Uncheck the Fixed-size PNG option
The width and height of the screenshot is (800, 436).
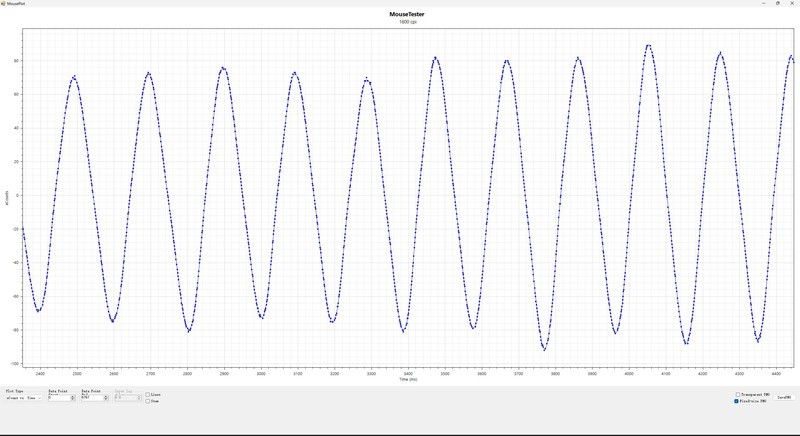(x=737, y=401)
